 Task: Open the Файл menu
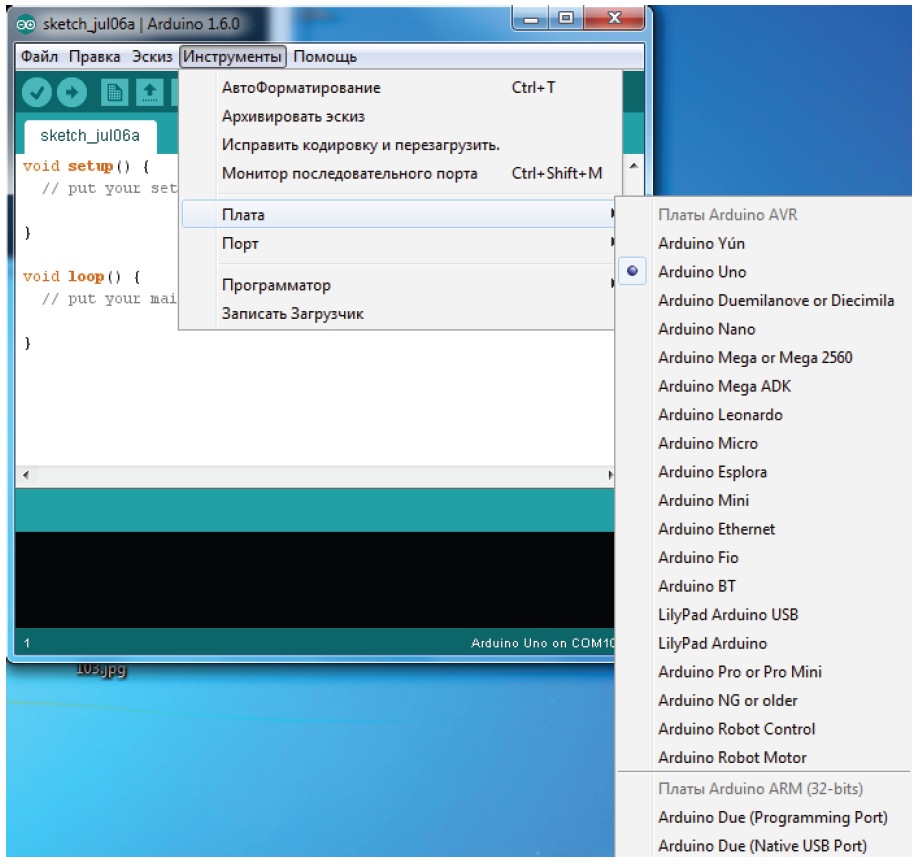[38, 56]
